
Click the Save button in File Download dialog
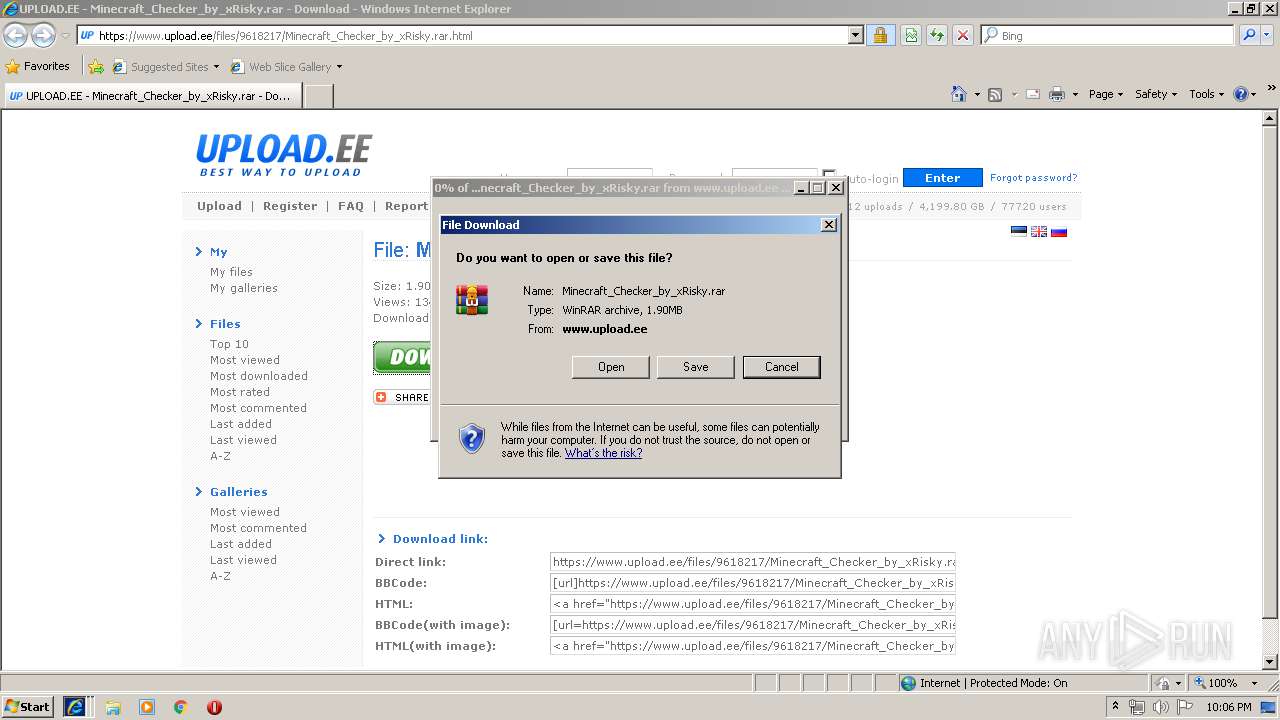point(696,367)
